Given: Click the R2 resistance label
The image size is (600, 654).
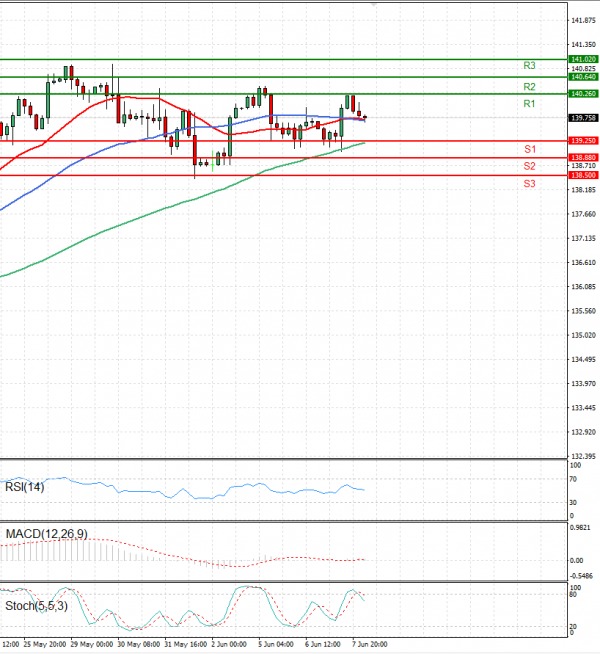Looking at the screenshot, I should click(530, 87).
